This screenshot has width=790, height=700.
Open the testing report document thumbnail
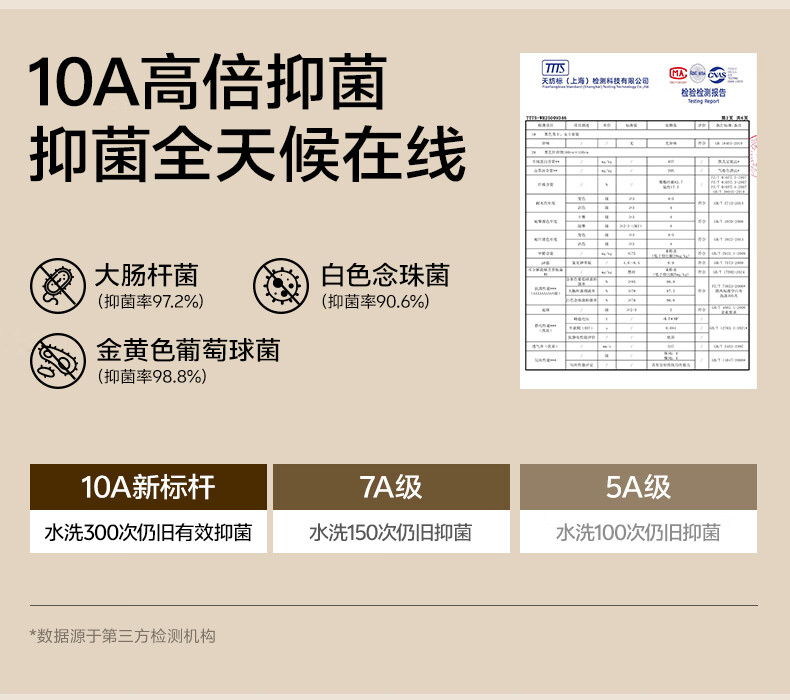[x=638, y=221]
